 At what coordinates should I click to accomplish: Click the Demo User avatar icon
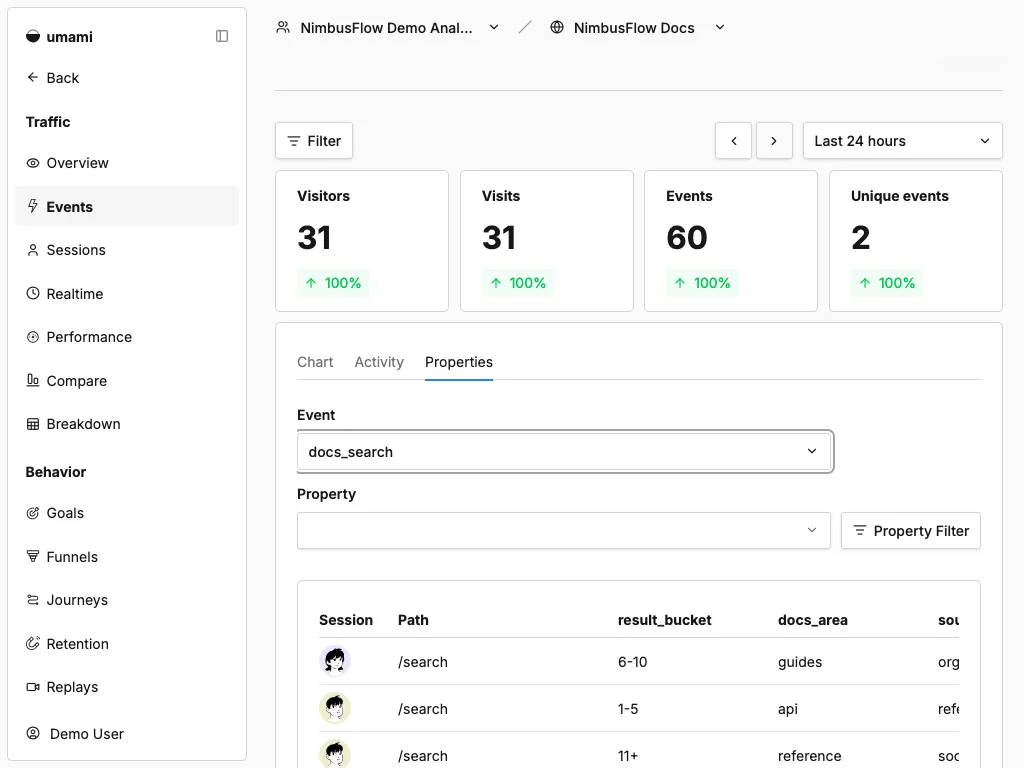[x=33, y=733]
